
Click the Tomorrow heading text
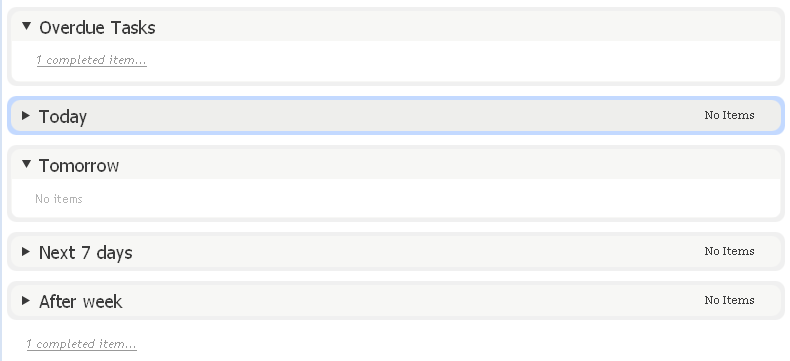click(x=79, y=165)
